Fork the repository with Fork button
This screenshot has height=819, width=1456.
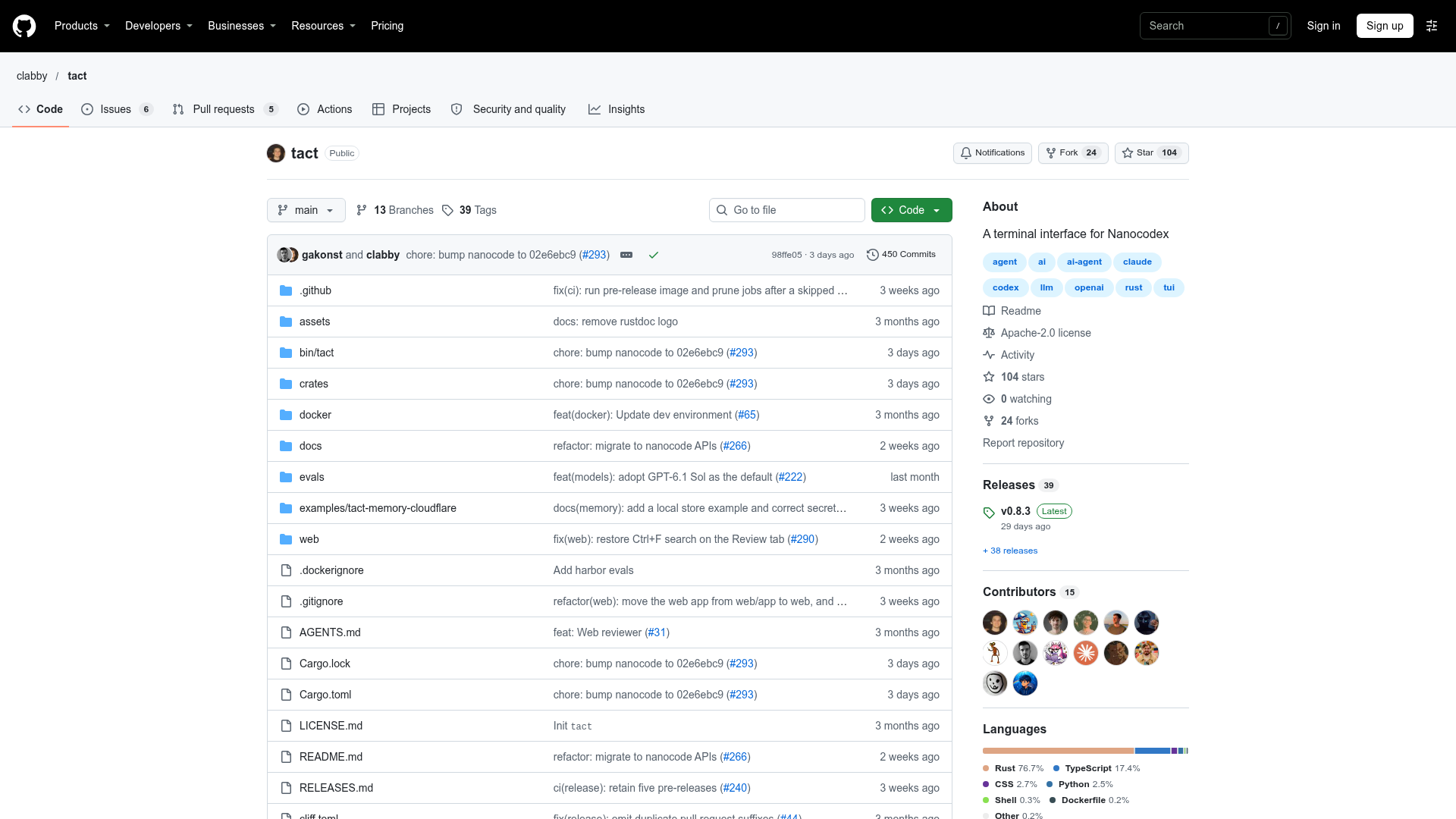pos(1073,153)
